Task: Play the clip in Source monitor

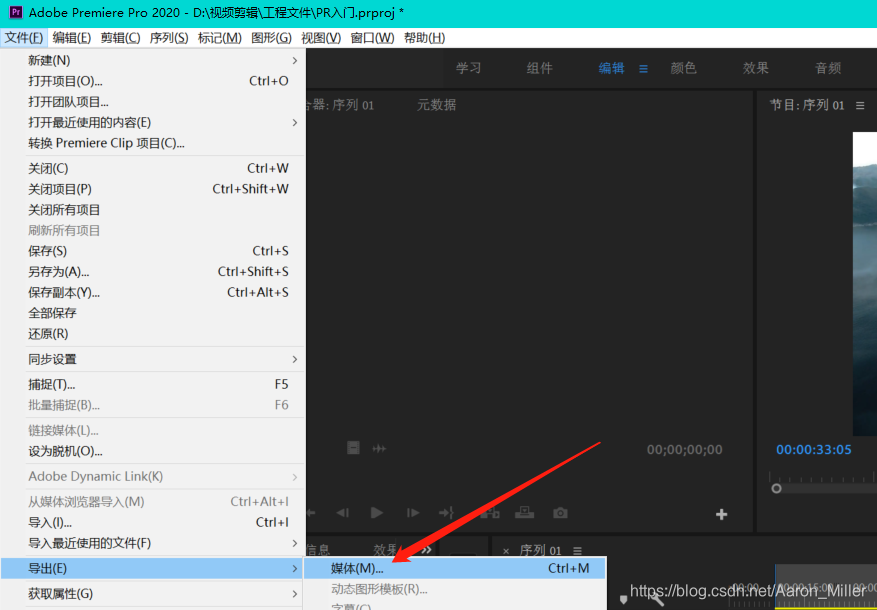Action: 376,513
